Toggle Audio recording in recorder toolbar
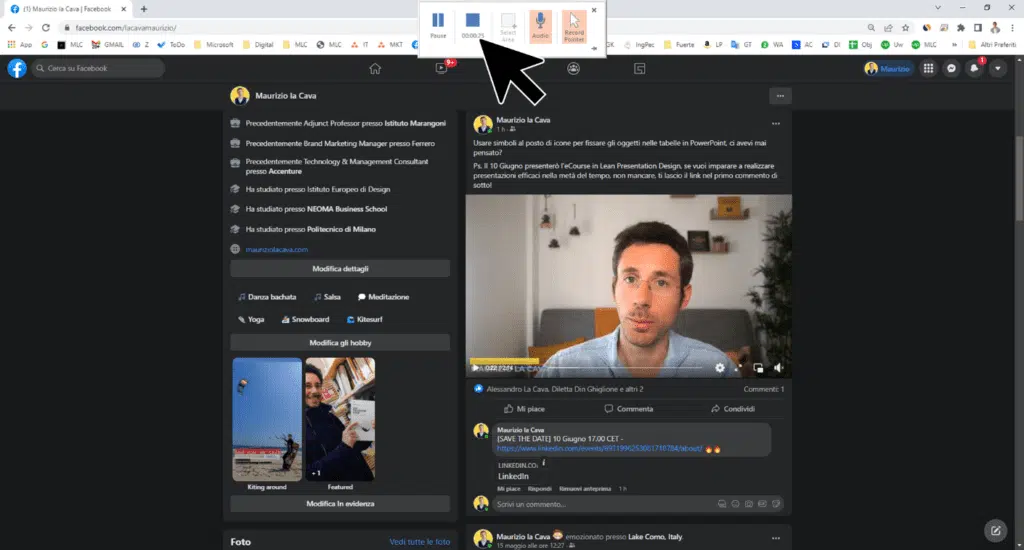The image size is (1024, 550). (x=540, y=24)
